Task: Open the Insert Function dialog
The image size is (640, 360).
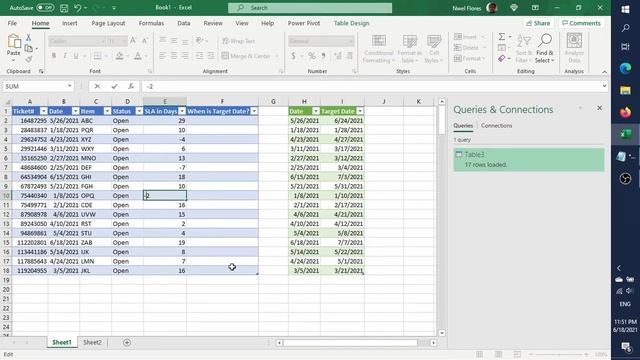Action: [x=131, y=86]
